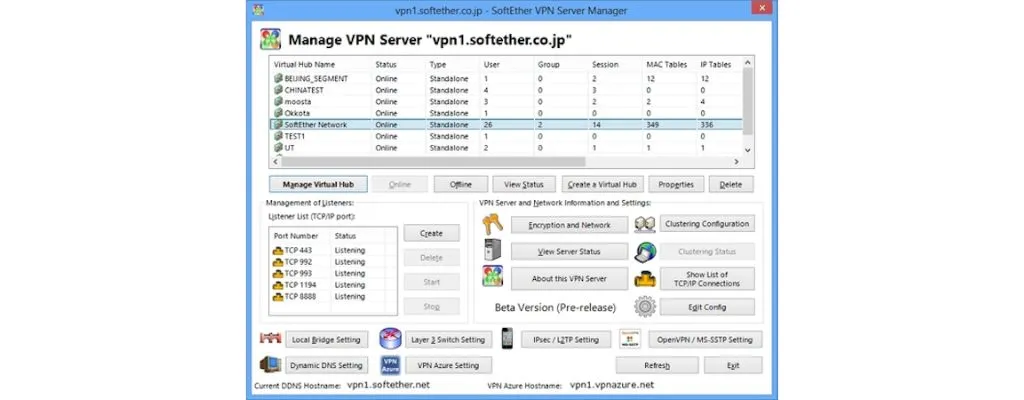Viewport: 1024px width, 400px height.
Task: Open Clustering Configuration
Action: [707, 224]
